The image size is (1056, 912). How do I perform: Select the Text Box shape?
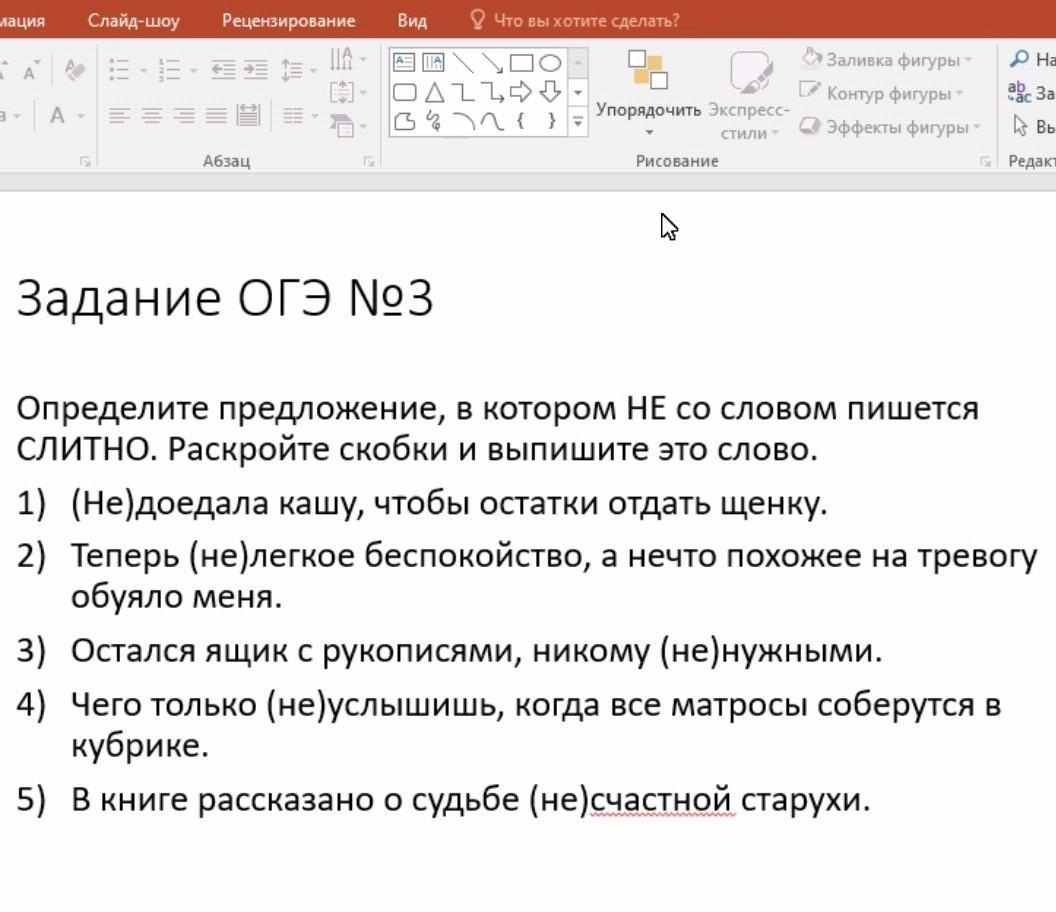pos(404,63)
